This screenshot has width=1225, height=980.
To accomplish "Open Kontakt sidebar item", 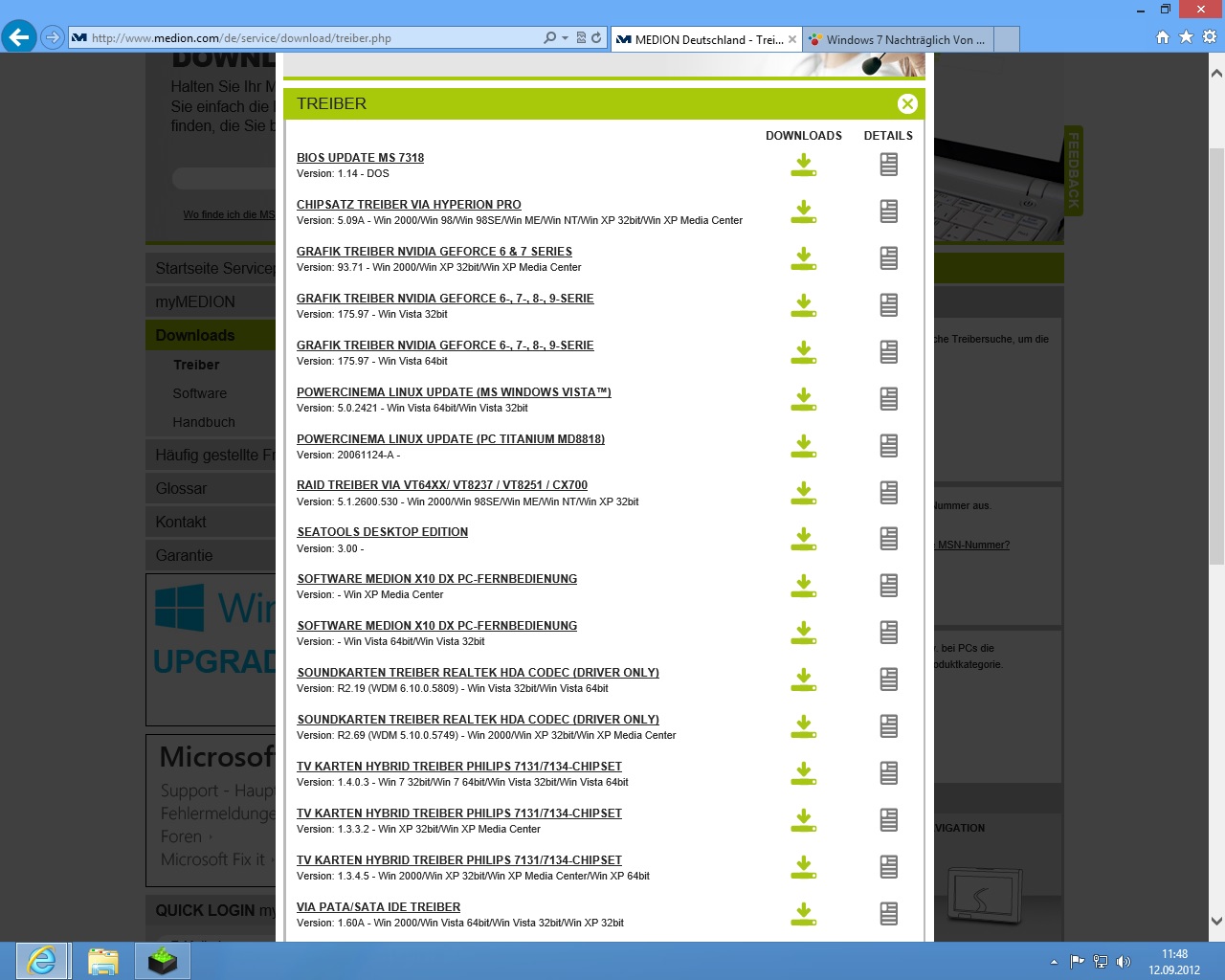I will [211, 522].
